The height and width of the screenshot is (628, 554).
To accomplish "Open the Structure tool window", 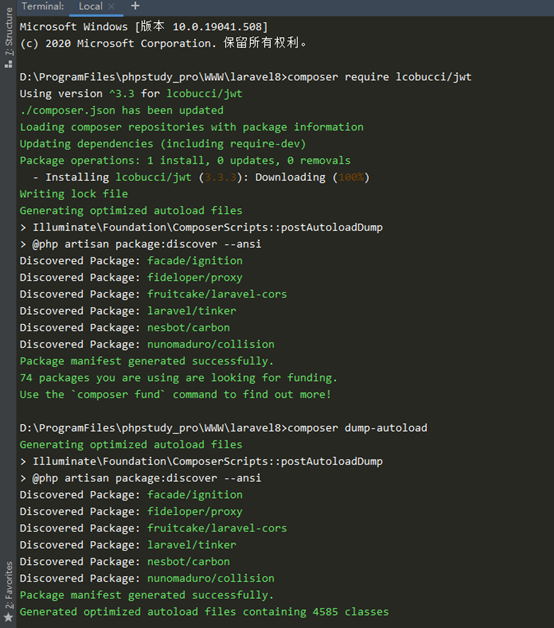I will click(x=8, y=31).
